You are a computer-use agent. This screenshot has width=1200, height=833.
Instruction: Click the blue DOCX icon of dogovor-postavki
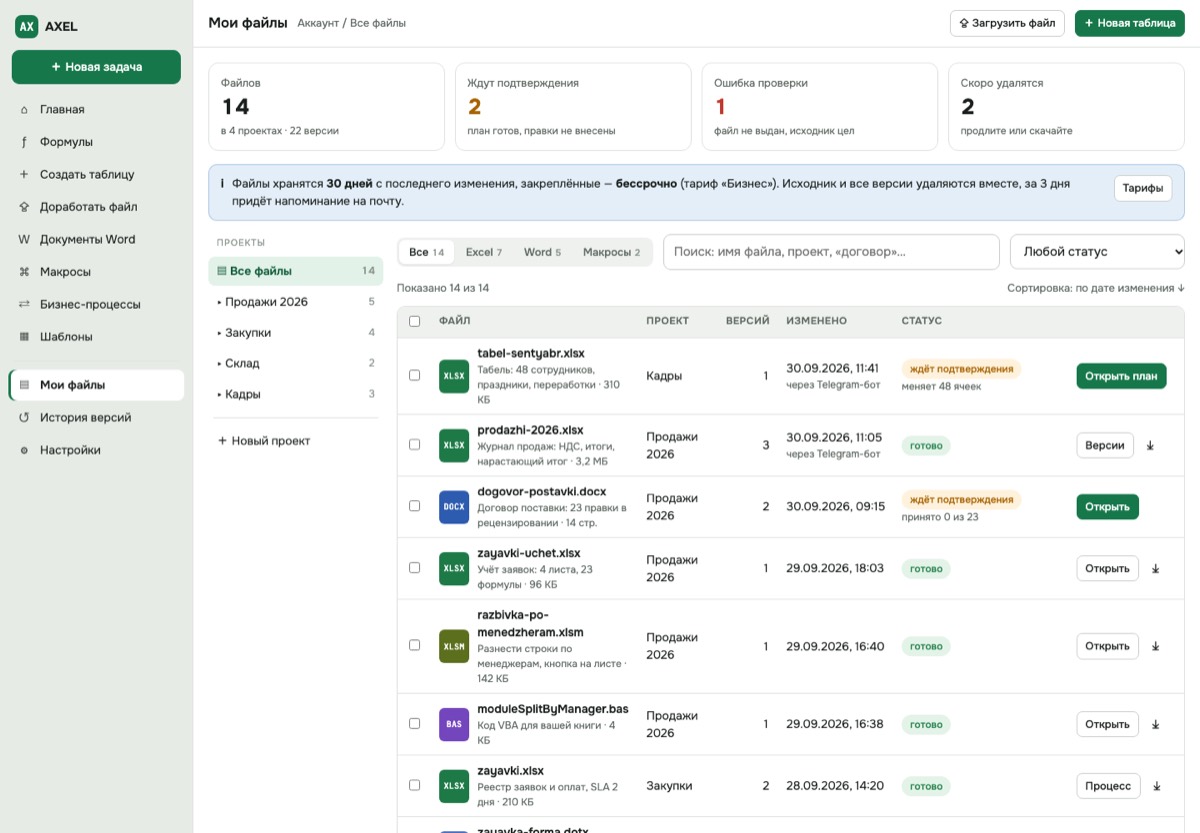pyautogui.click(x=454, y=507)
